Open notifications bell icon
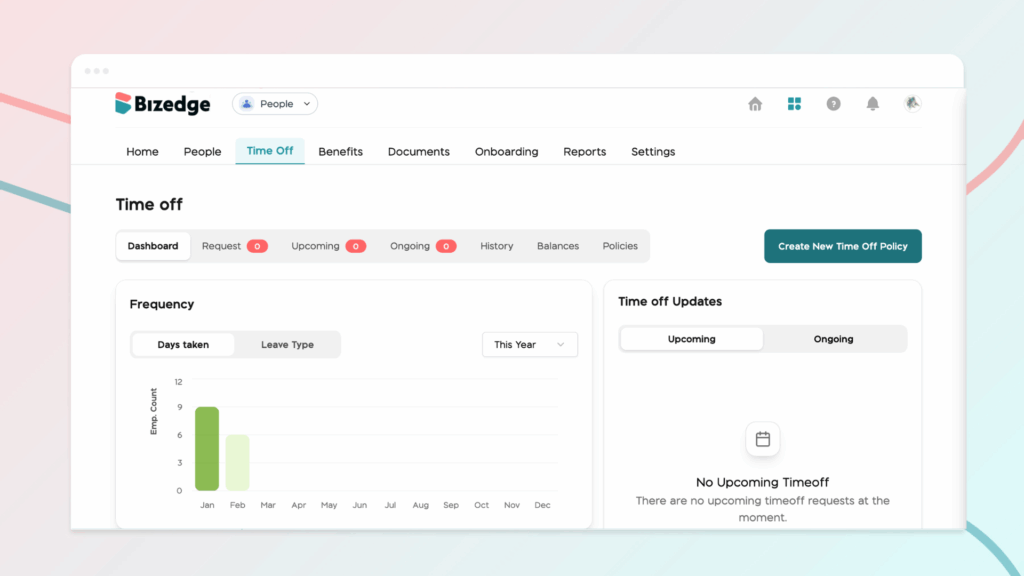The width and height of the screenshot is (1024, 576). point(872,104)
